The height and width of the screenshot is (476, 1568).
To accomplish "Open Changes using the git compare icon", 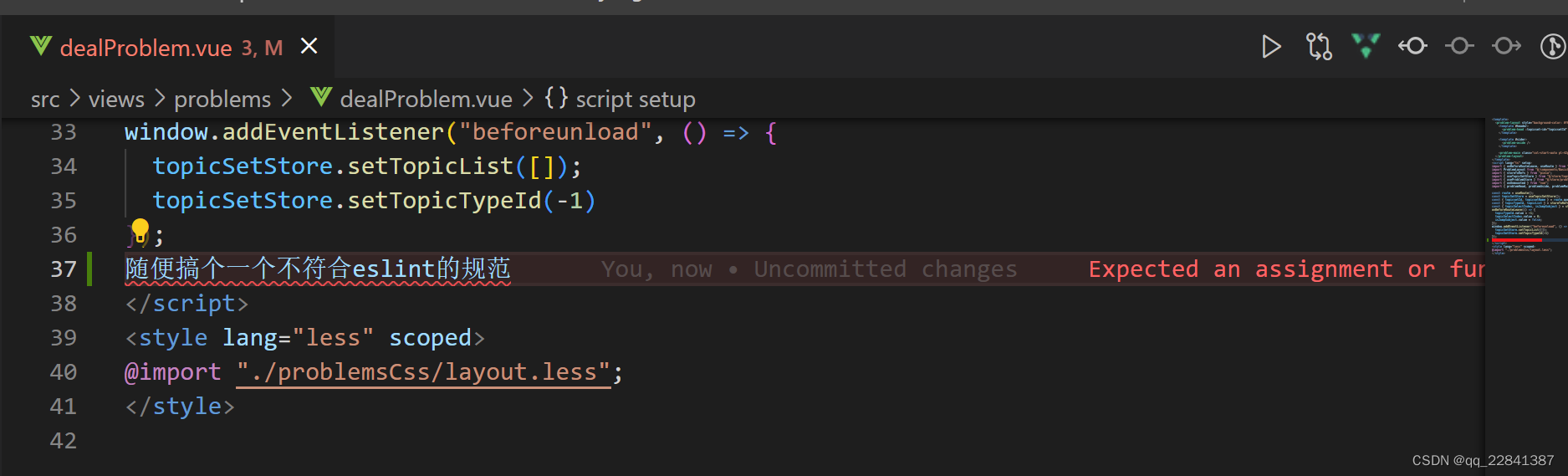I will (x=1319, y=47).
